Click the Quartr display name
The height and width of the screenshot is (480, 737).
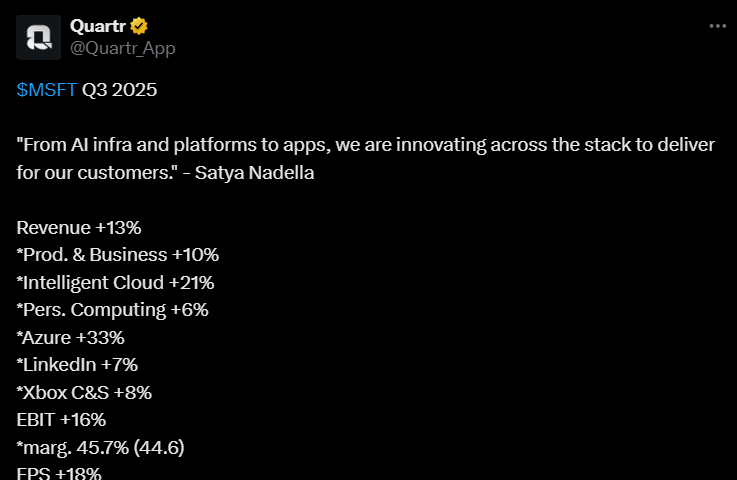[98, 26]
